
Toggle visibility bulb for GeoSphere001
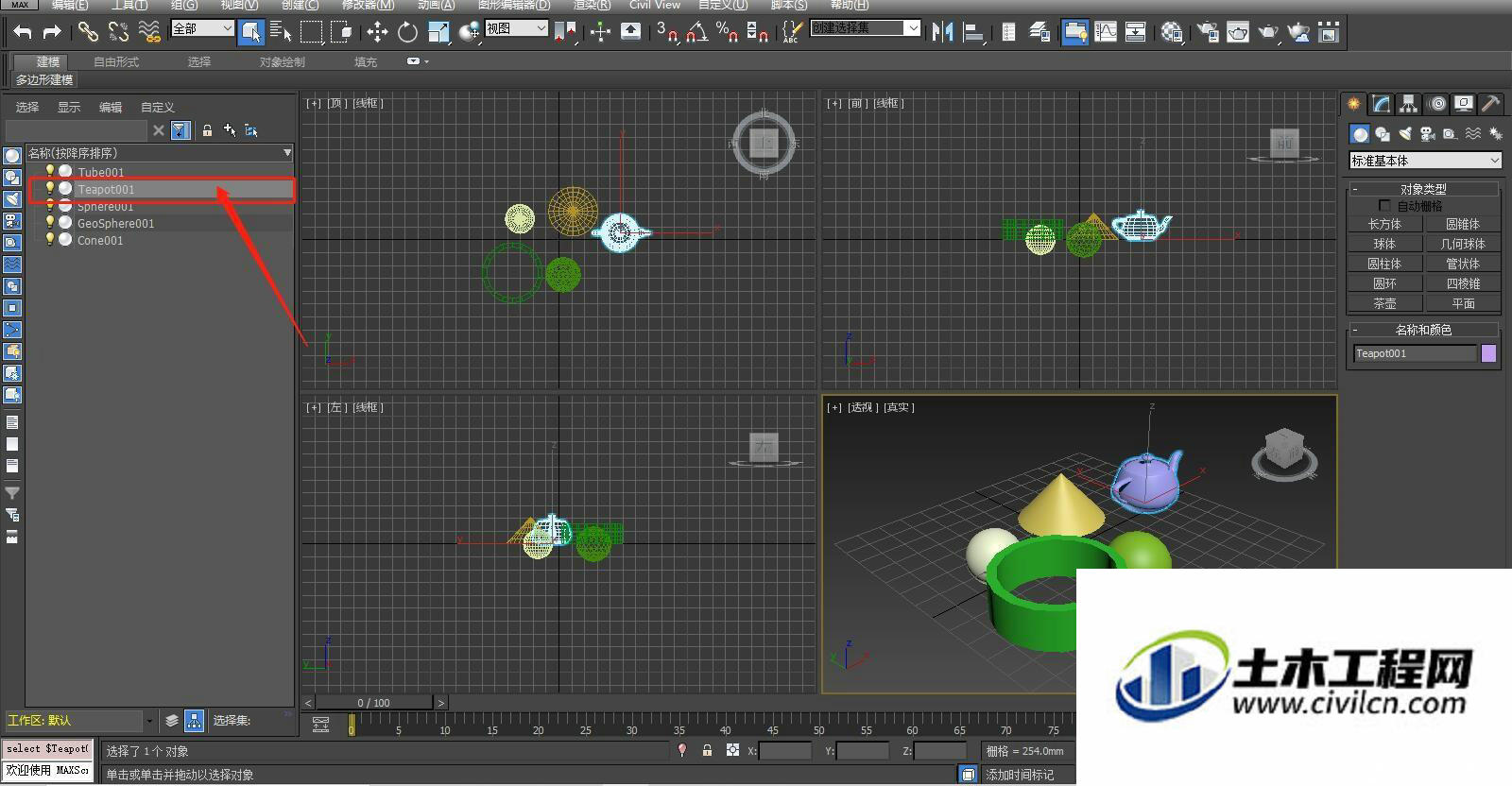50,222
